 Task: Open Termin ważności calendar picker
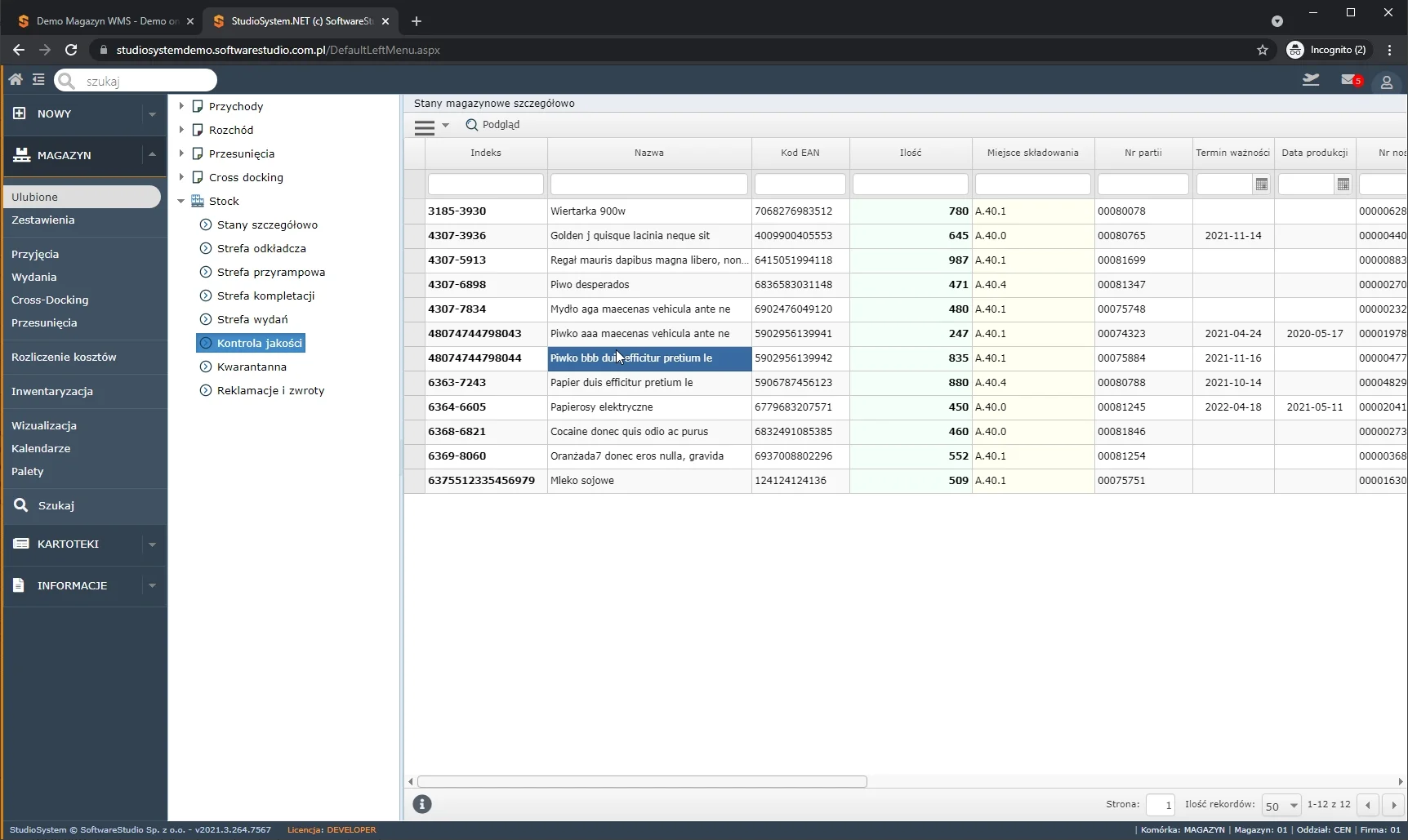point(1262,184)
